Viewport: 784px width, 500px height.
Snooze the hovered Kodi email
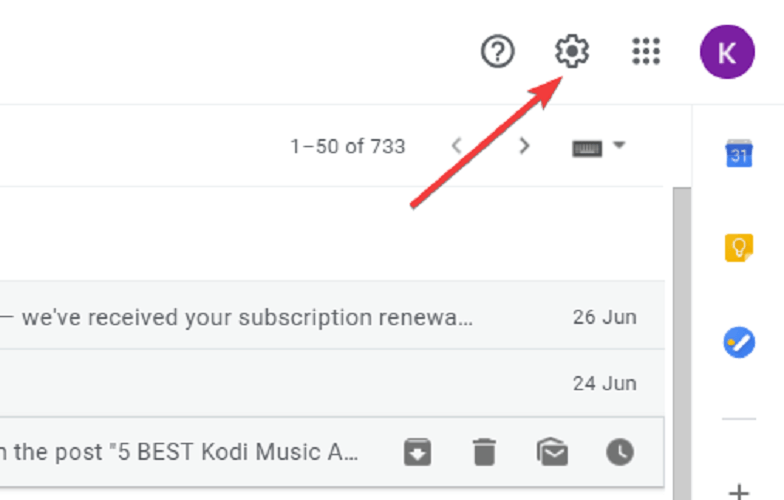(x=620, y=453)
